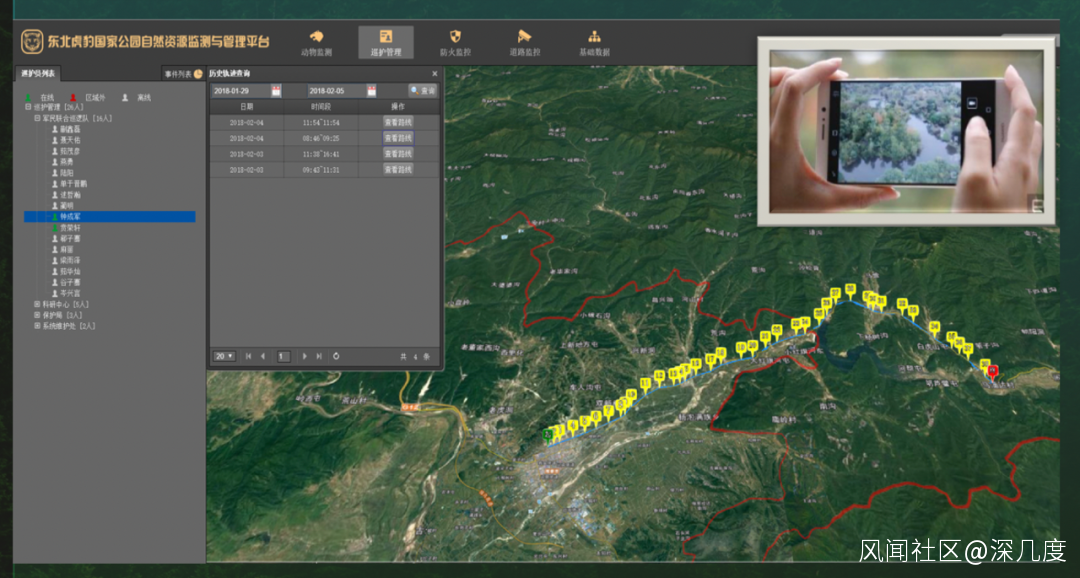Jump to first page of track results

249,356
